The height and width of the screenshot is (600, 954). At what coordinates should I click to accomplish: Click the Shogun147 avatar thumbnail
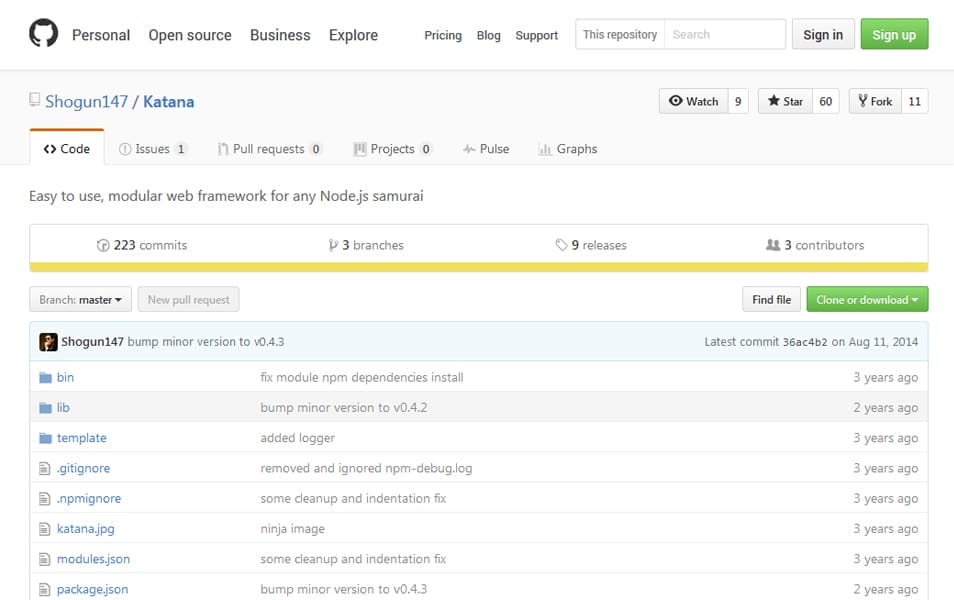[48, 342]
